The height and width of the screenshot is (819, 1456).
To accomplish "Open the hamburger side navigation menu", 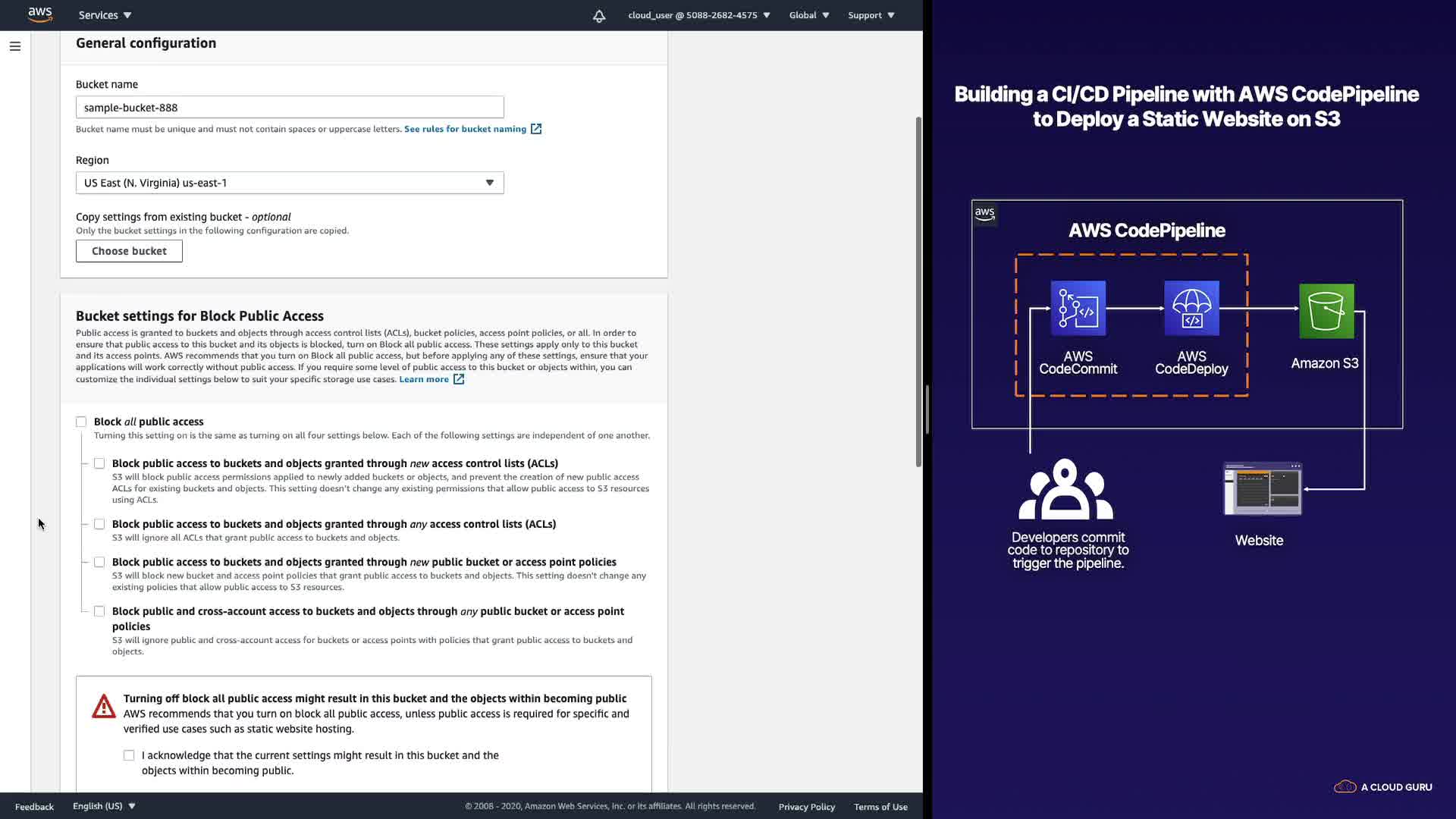I will [x=14, y=46].
